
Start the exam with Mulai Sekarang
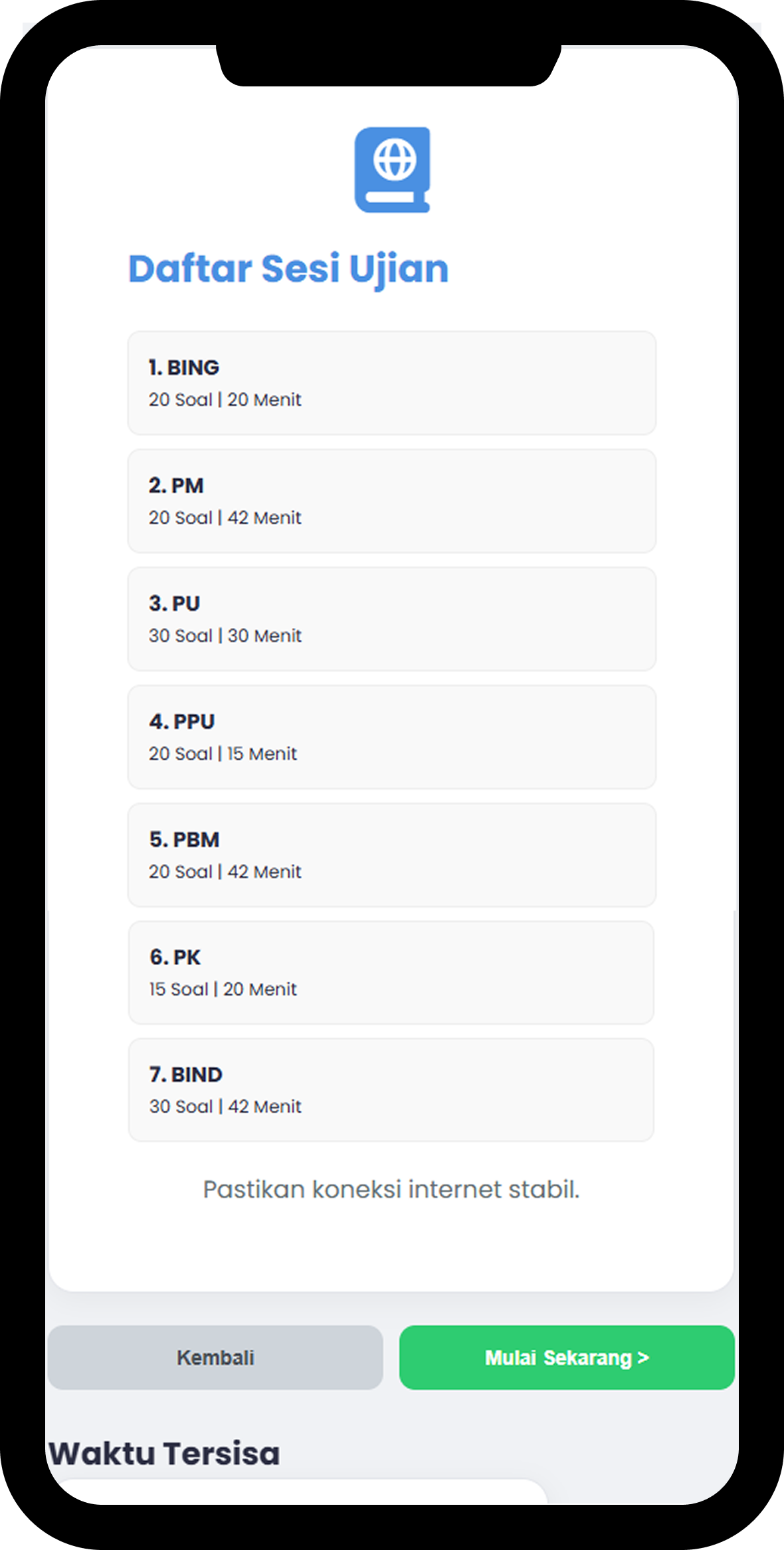[567, 1357]
